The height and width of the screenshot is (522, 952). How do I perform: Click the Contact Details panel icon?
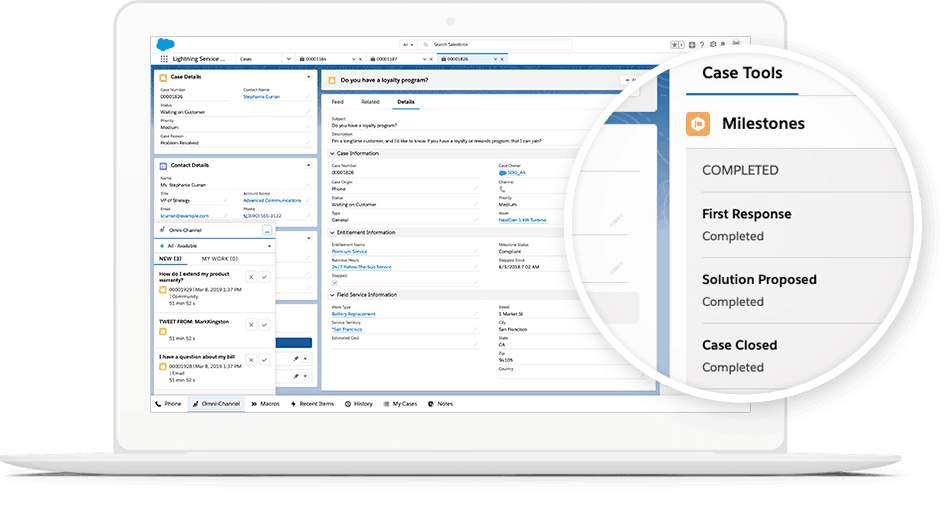(163, 166)
